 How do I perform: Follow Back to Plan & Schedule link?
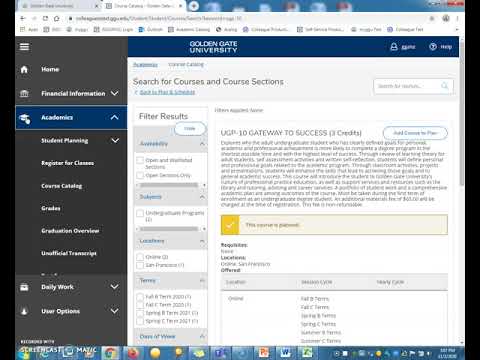(x=167, y=92)
